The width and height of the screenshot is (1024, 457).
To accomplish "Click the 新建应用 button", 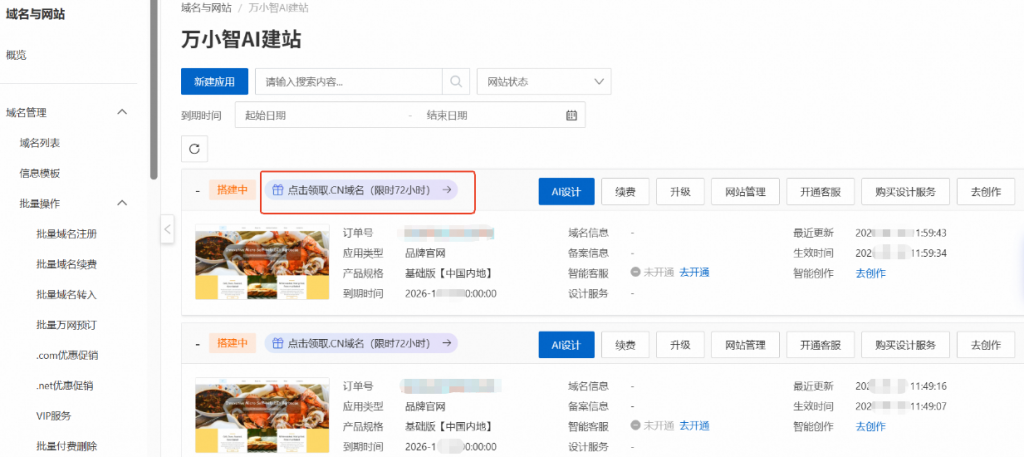I will point(214,81).
